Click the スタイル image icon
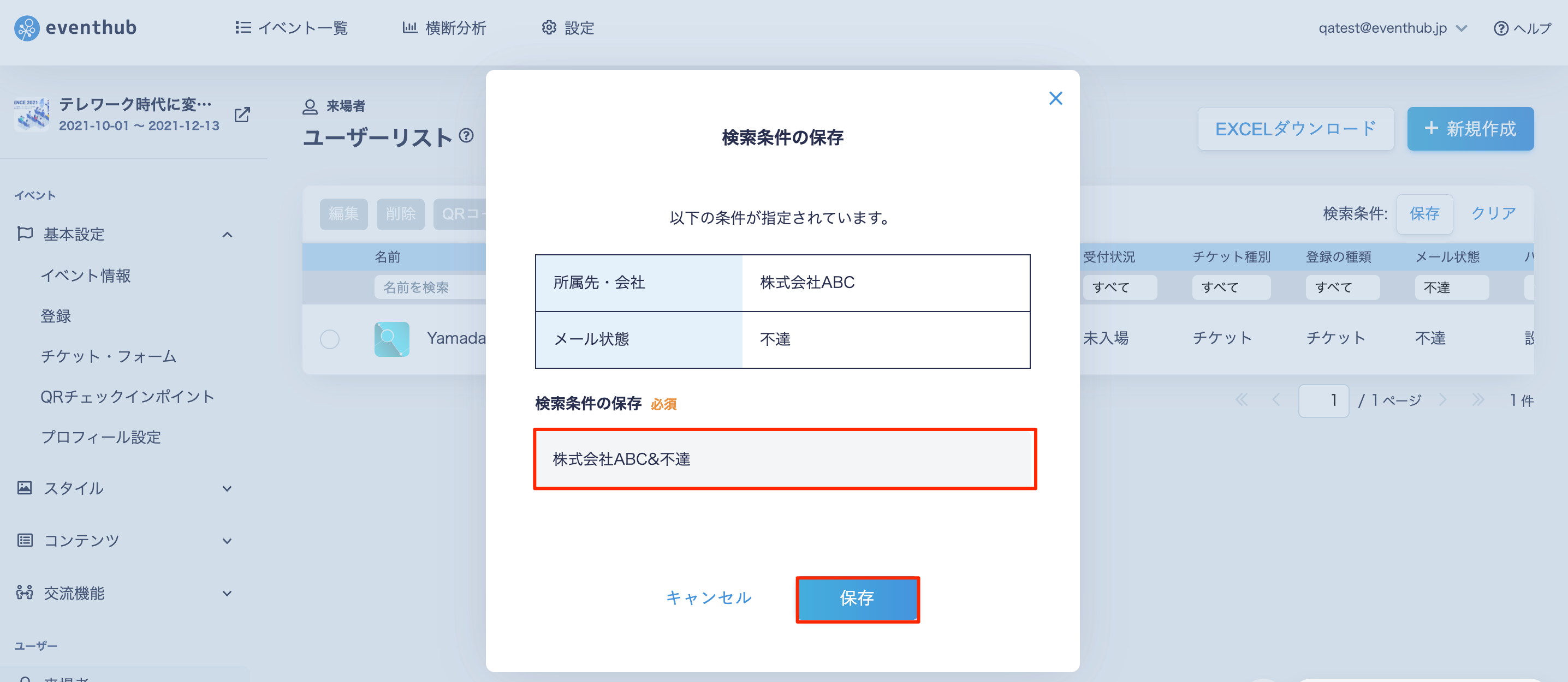This screenshot has height=682, width=1568. coord(25,487)
